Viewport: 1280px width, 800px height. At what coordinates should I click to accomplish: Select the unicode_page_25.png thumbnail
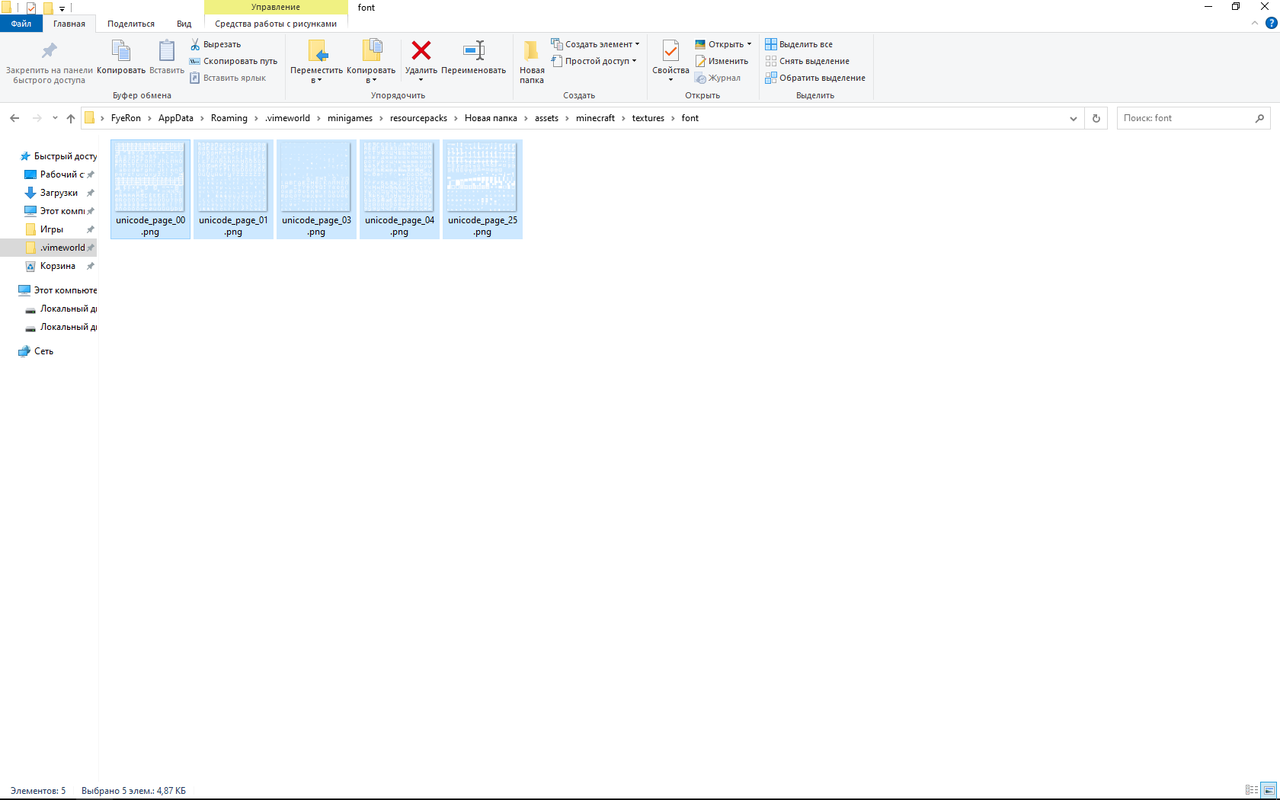point(482,178)
